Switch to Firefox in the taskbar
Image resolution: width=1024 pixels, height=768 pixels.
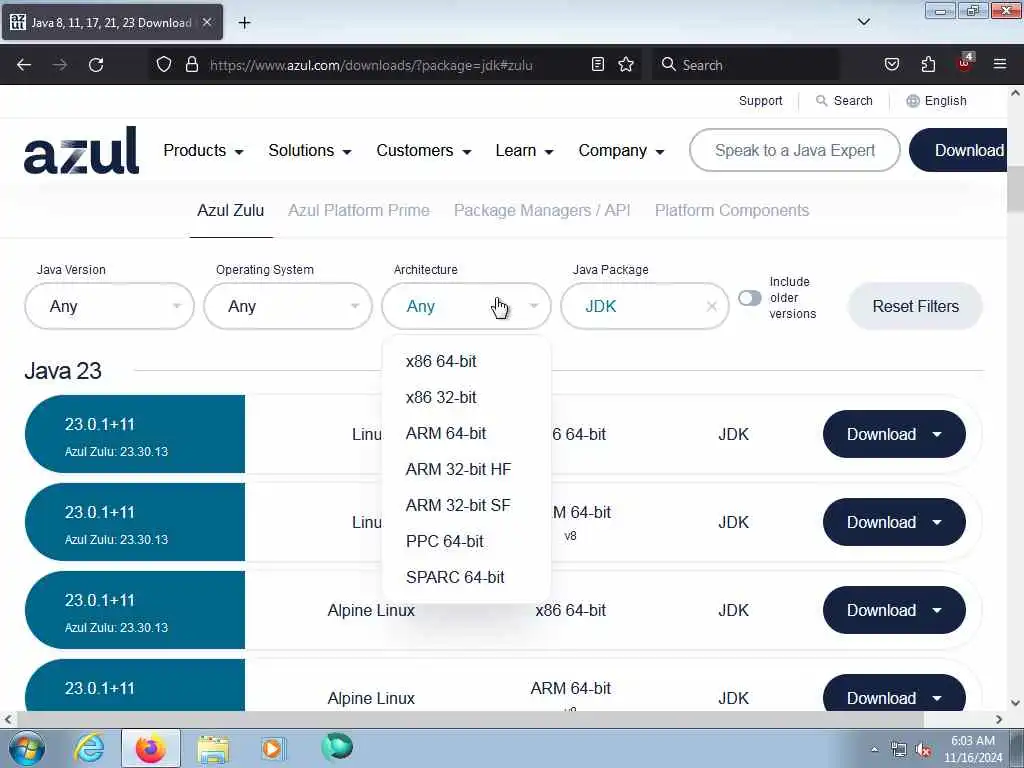[150, 748]
